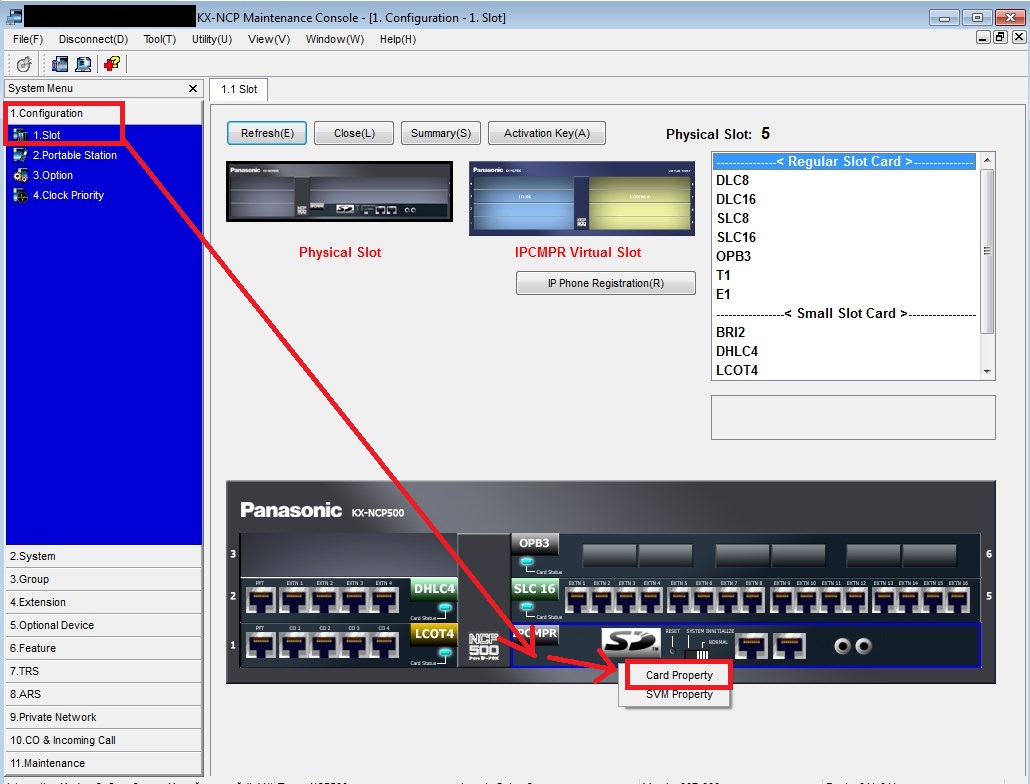Click the Activation Key(A) button

(547, 133)
